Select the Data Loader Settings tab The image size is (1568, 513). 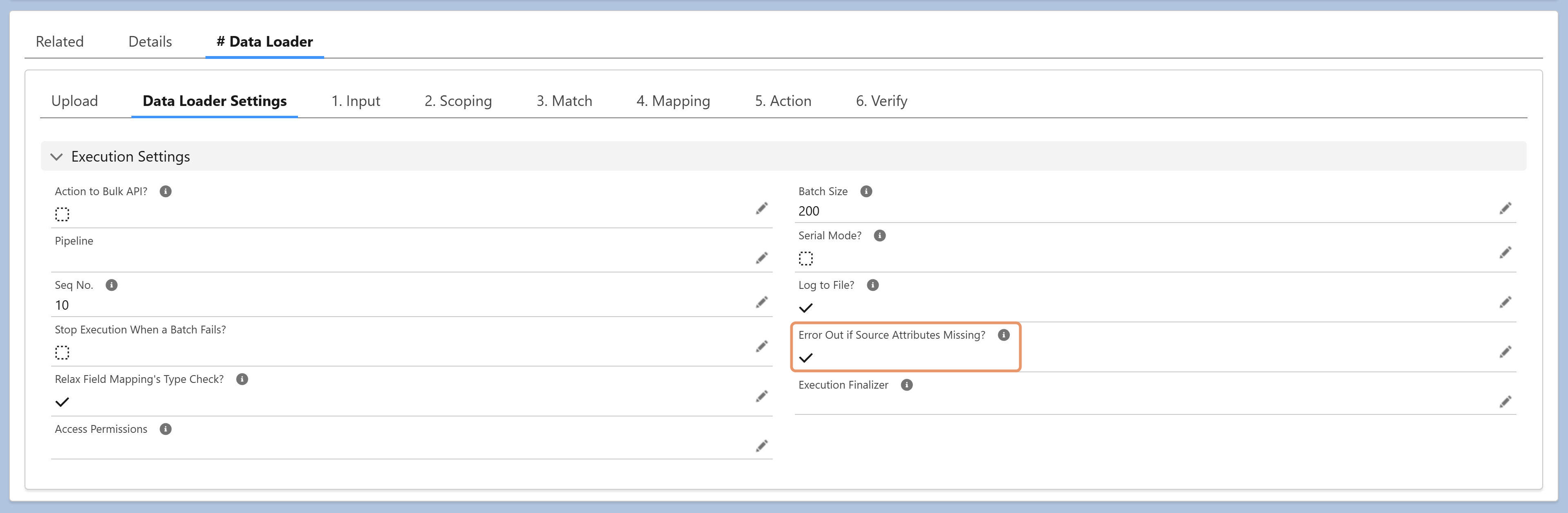tap(214, 101)
